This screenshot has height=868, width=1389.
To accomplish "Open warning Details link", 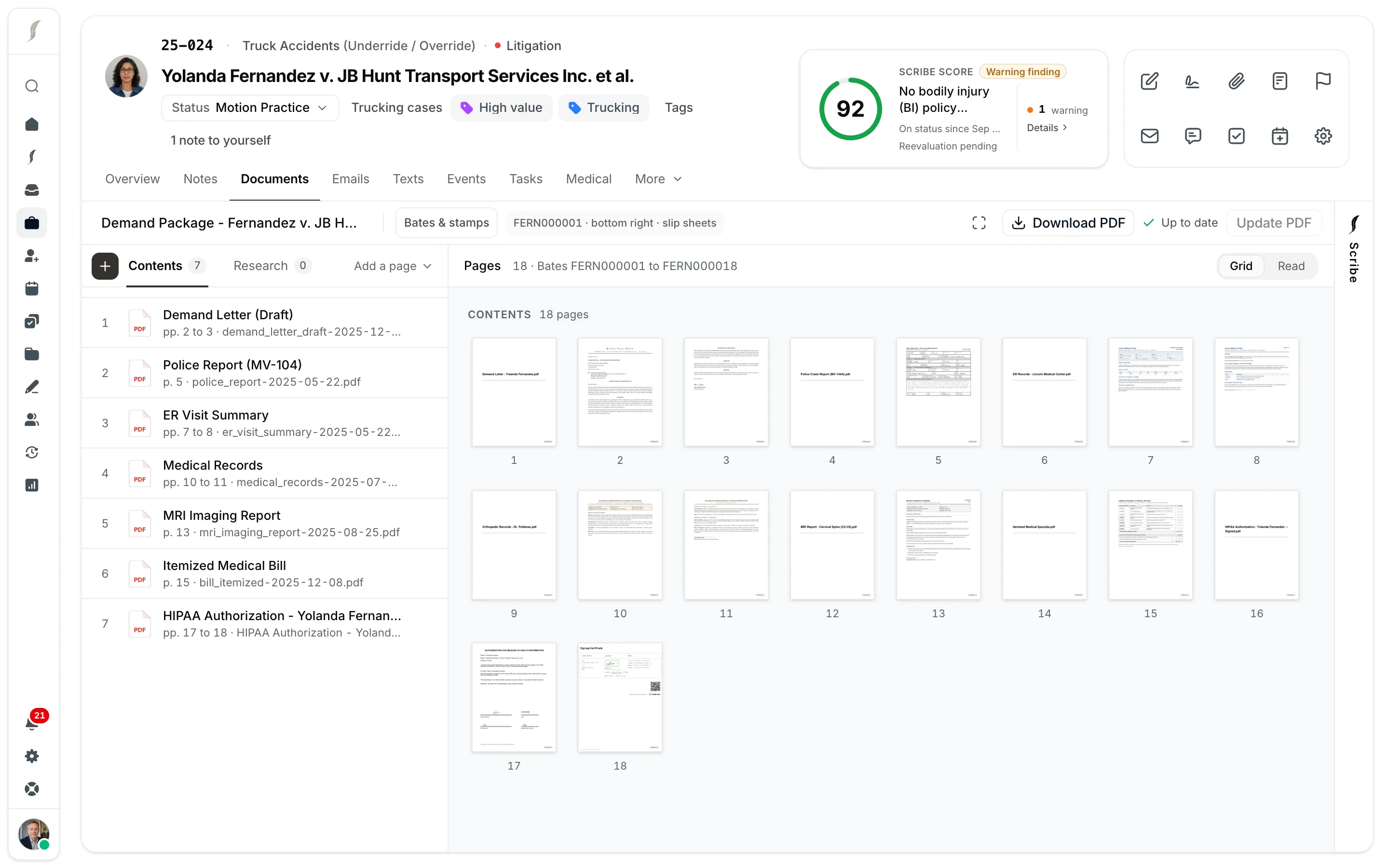I will (1047, 127).
